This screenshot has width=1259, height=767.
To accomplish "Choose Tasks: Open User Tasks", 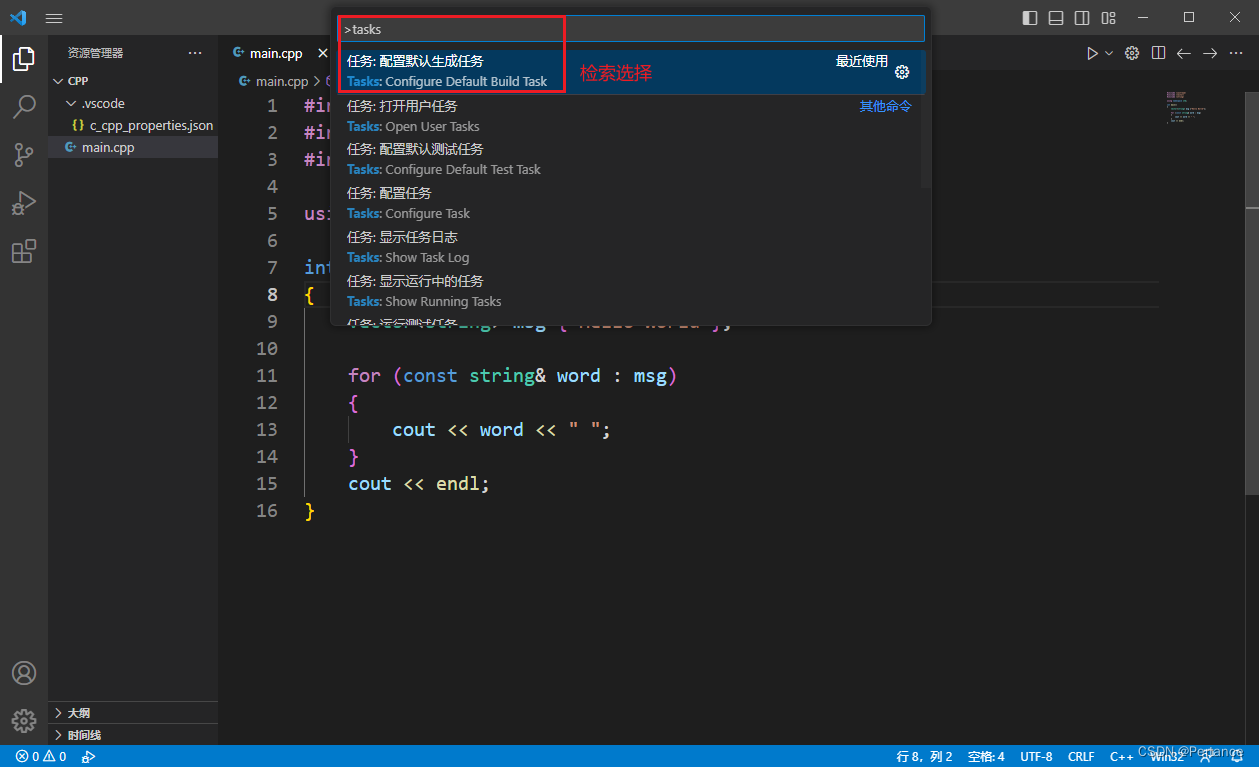I will [631, 116].
